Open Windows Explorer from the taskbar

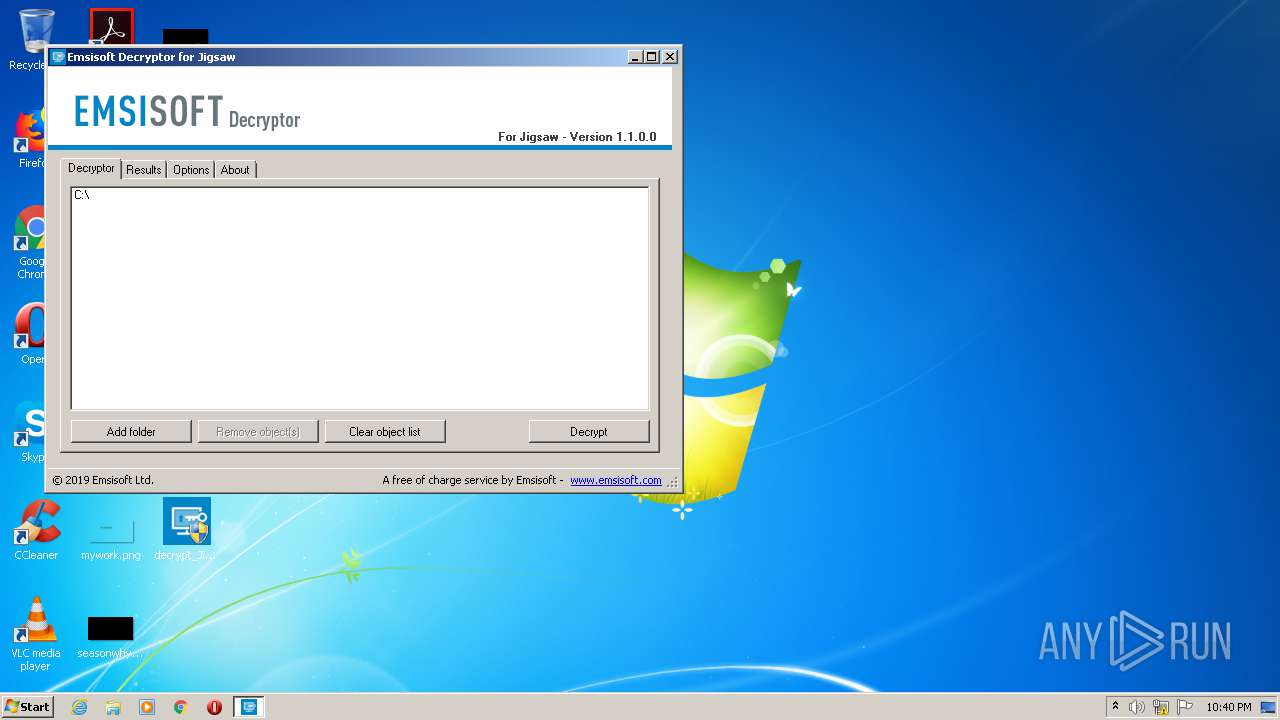click(113, 707)
